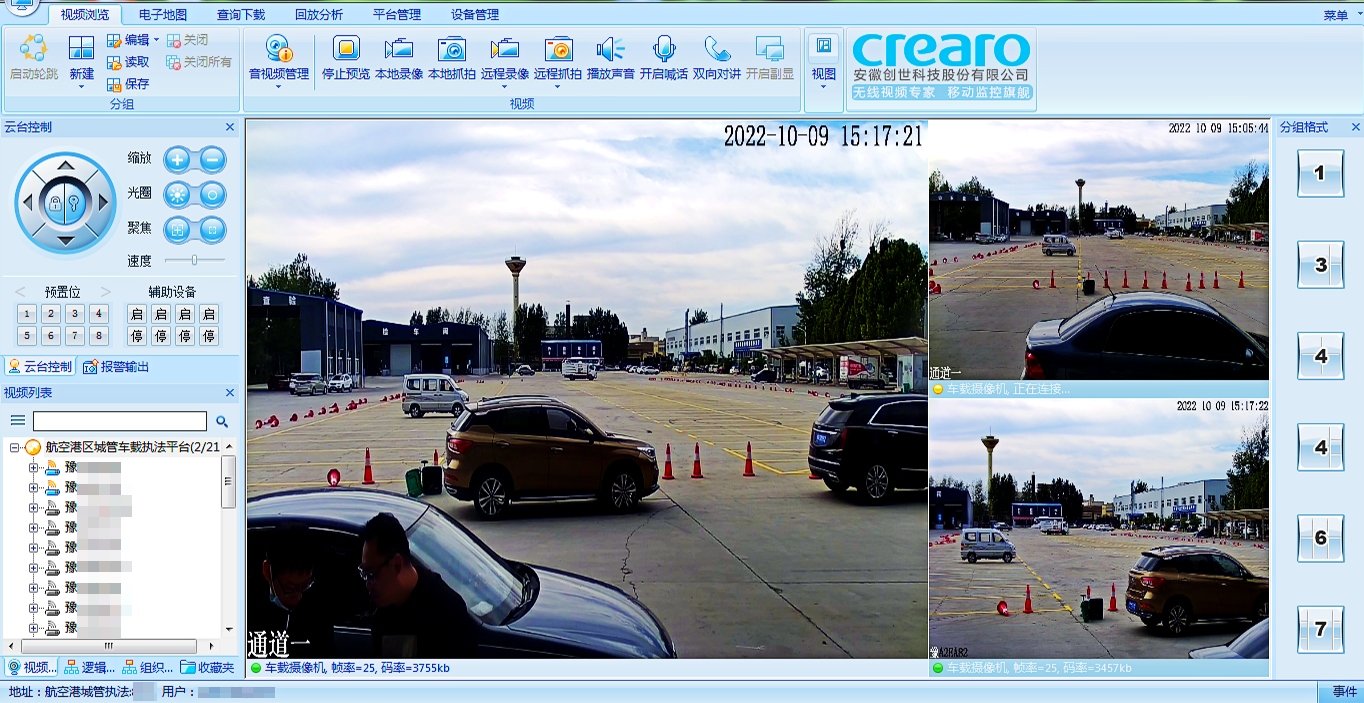Click the 本地录像 local recording icon
Screen dimensions: 1364x703
pyautogui.click(x=398, y=50)
